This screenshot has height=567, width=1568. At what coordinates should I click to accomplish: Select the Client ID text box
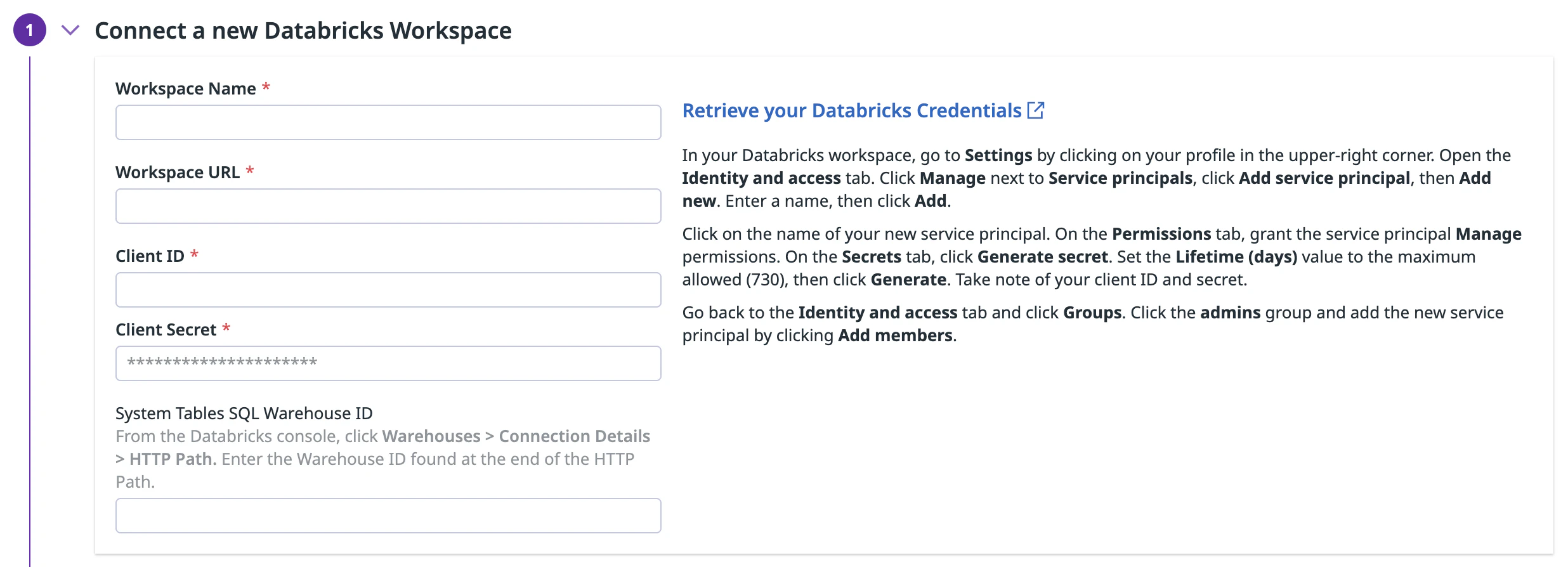(x=388, y=290)
